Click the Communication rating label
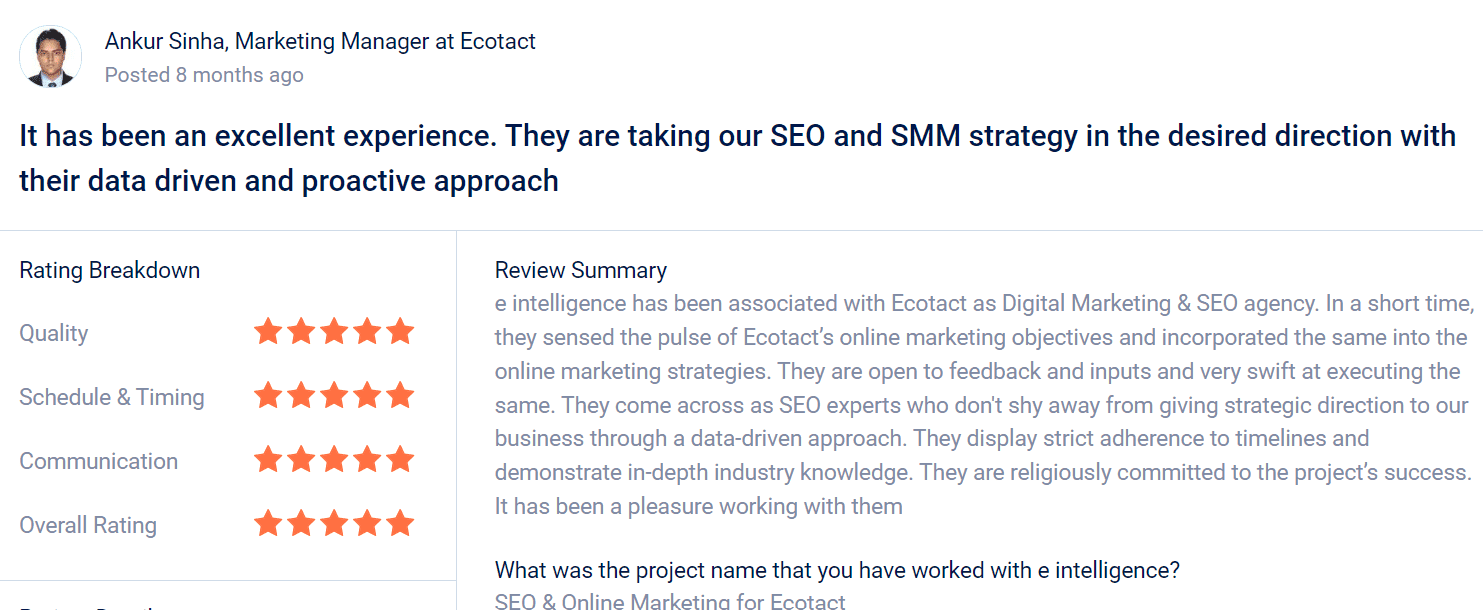Image resolution: width=1483 pixels, height=610 pixels. click(x=99, y=461)
